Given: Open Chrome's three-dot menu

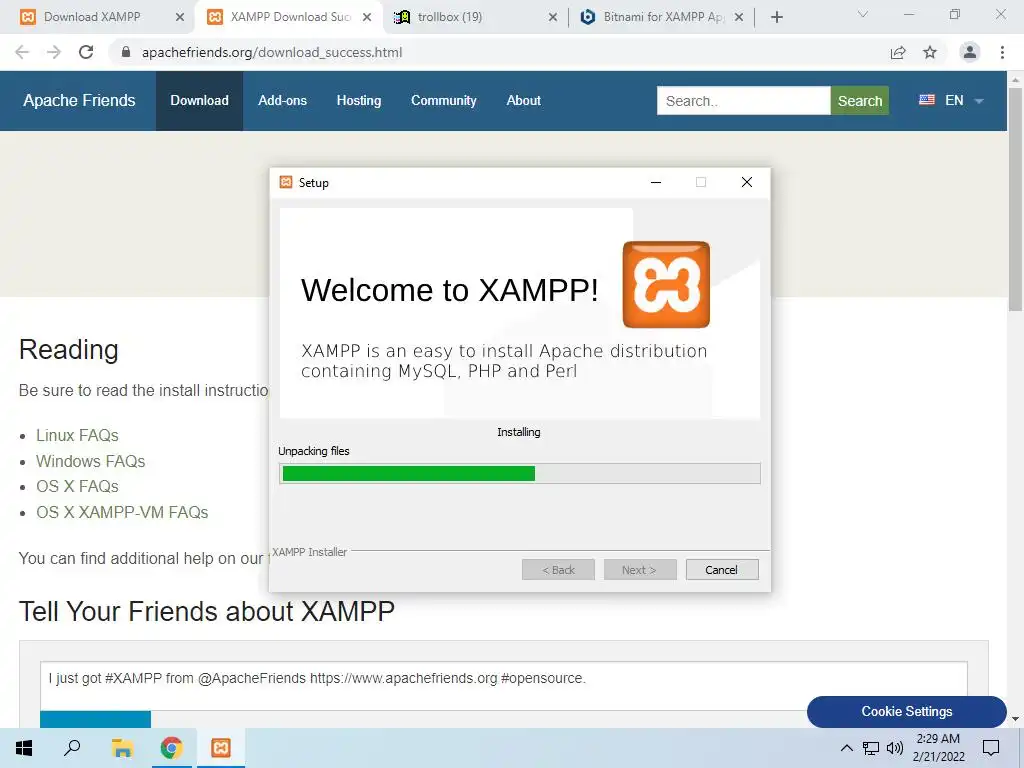Looking at the screenshot, I should (x=1002, y=52).
